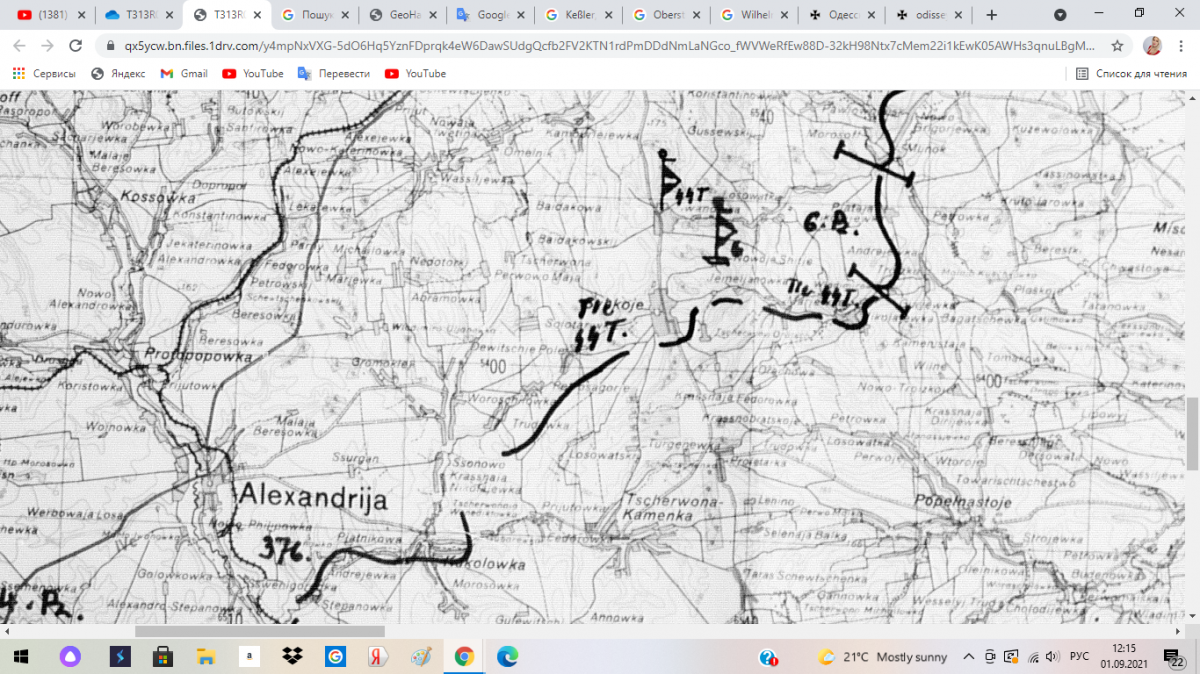Open the dark blue lightning app in taskbar
Image resolution: width=1200 pixels, height=674 pixels.
(118, 657)
